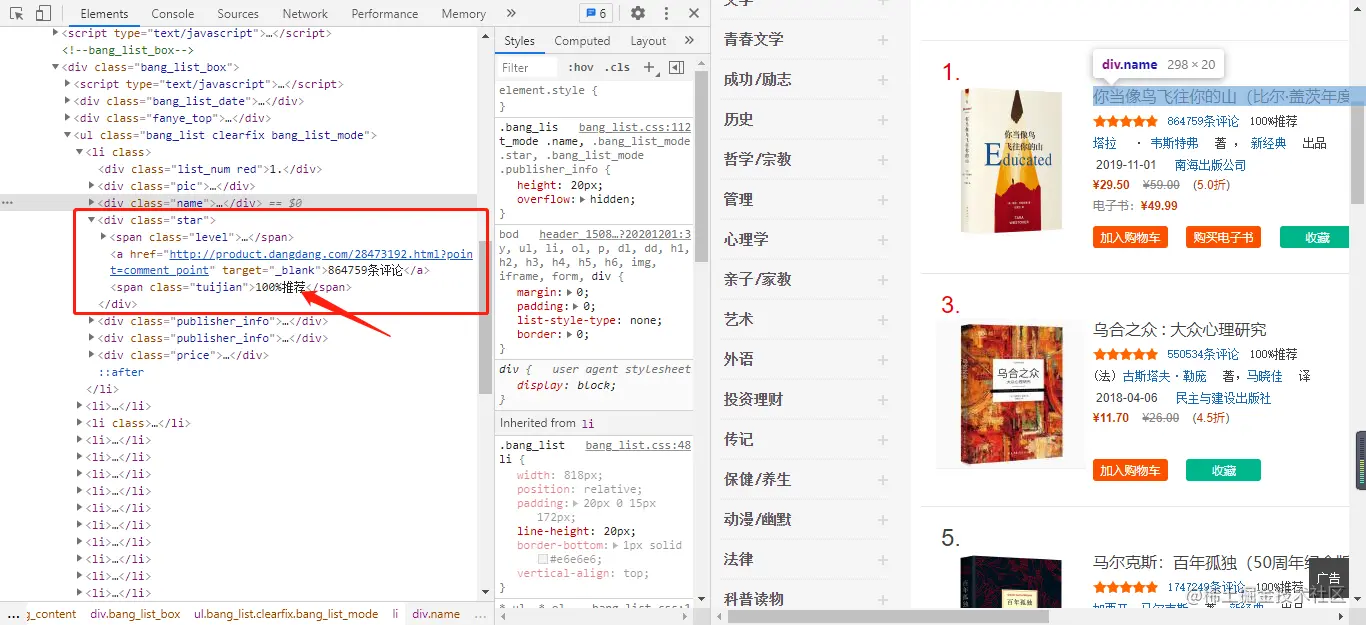The height and width of the screenshot is (625, 1366).
Task: Expand the span class="level" node
Action: click(104, 237)
